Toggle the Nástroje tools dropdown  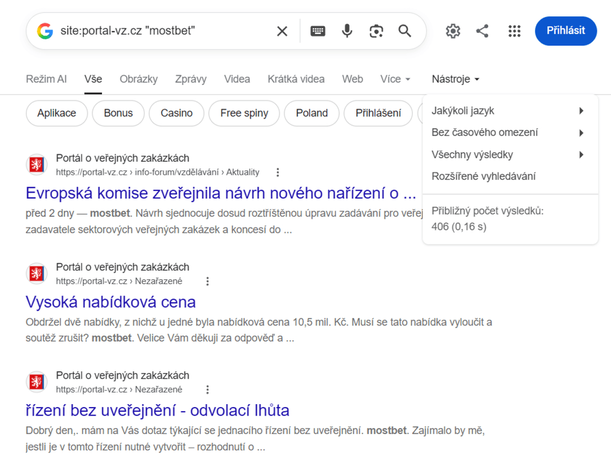tap(455, 79)
